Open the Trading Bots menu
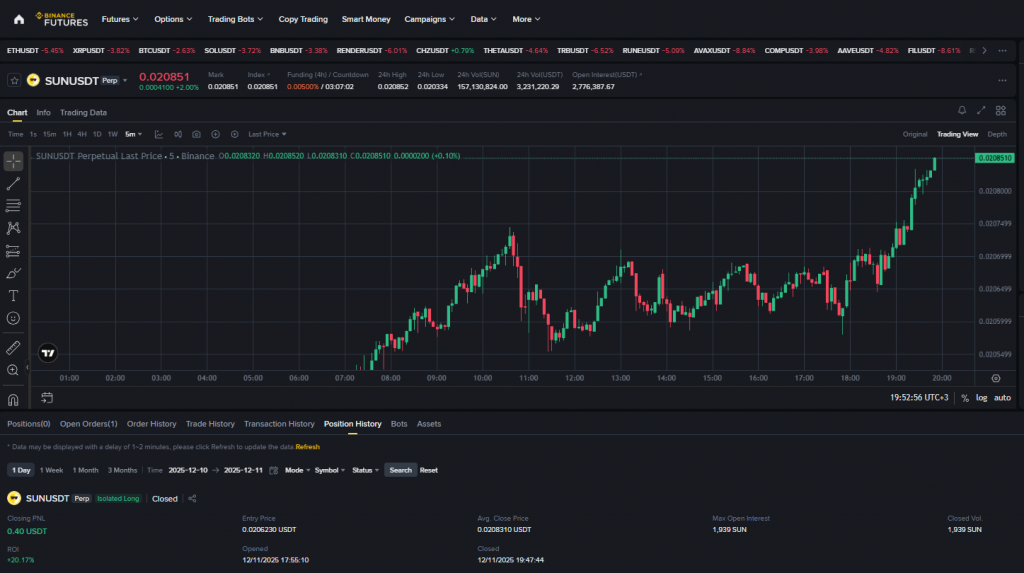 [235, 19]
